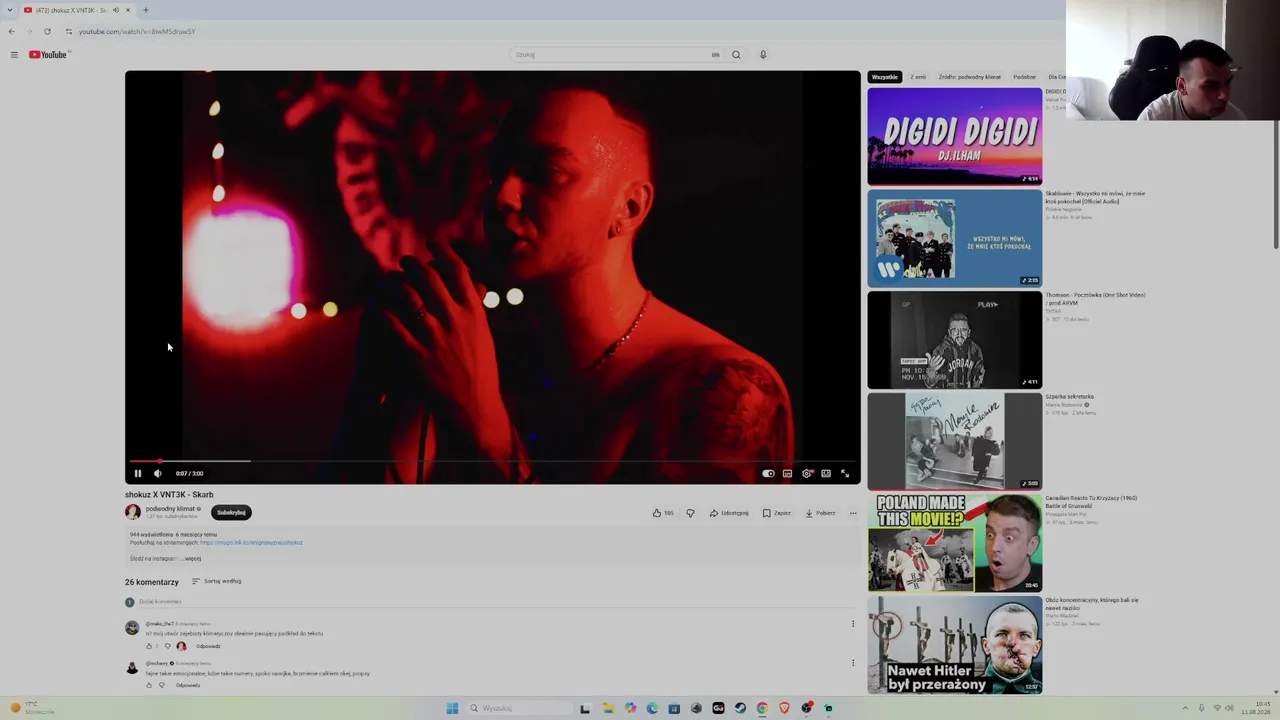Open the Skaldowie Official Audio thumbnail
The image size is (1280, 720).
click(955, 239)
